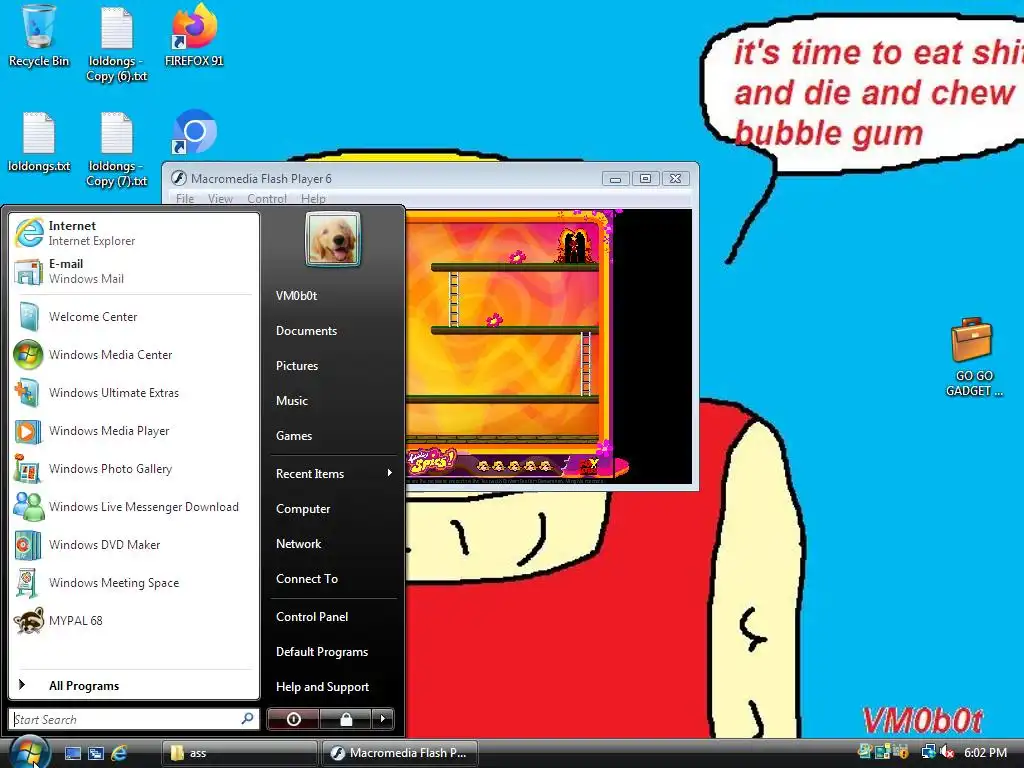Expand All Programs list

(x=134, y=686)
